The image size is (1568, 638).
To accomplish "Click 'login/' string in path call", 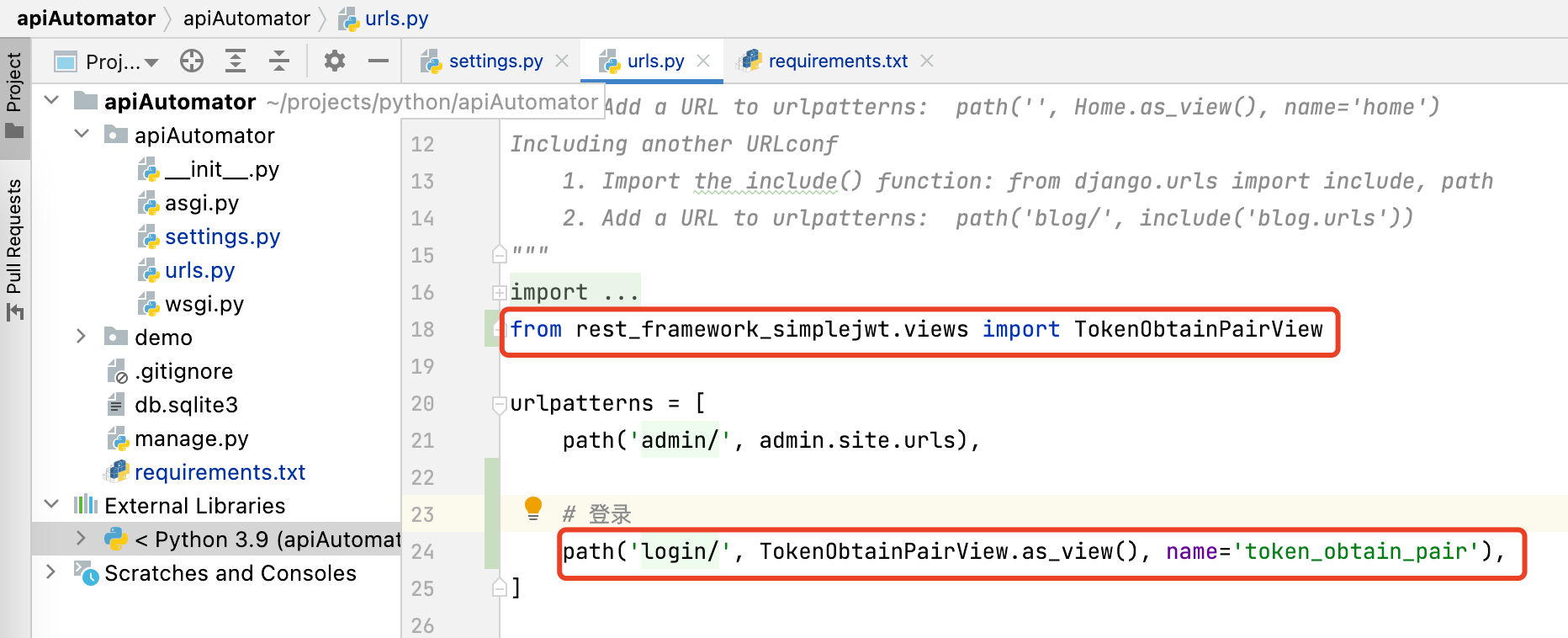I will tap(680, 551).
